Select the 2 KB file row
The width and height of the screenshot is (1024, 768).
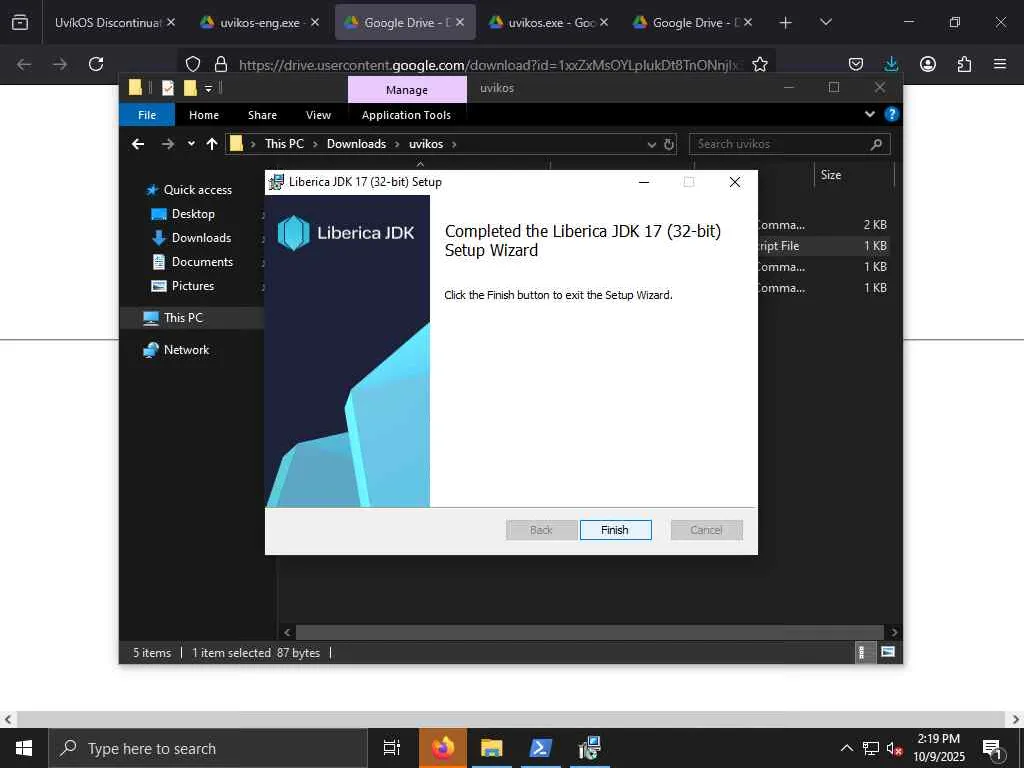coord(823,225)
